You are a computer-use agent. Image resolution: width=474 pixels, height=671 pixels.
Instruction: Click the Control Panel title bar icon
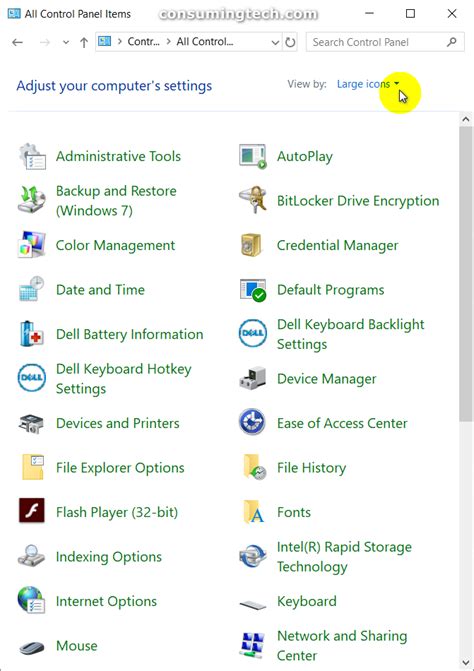14,14
